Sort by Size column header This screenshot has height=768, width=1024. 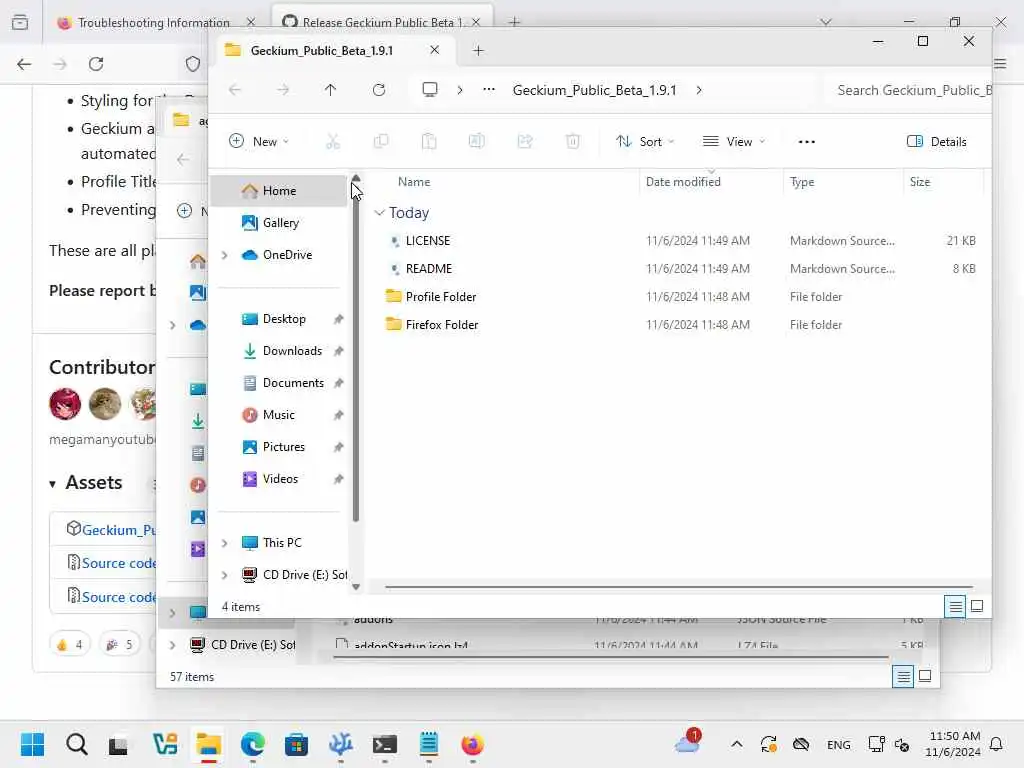pyautogui.click(x=920, y=182)
